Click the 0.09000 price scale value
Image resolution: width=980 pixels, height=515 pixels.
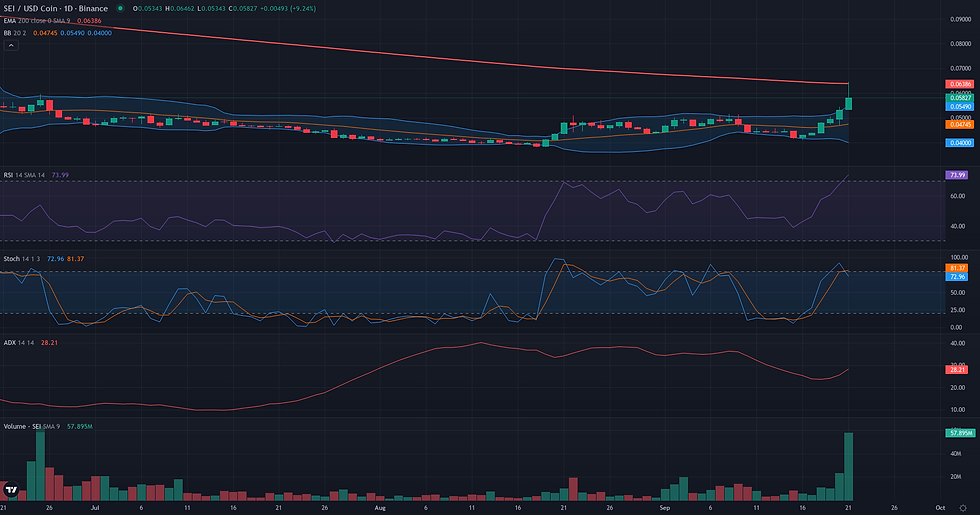coord(961,19)
